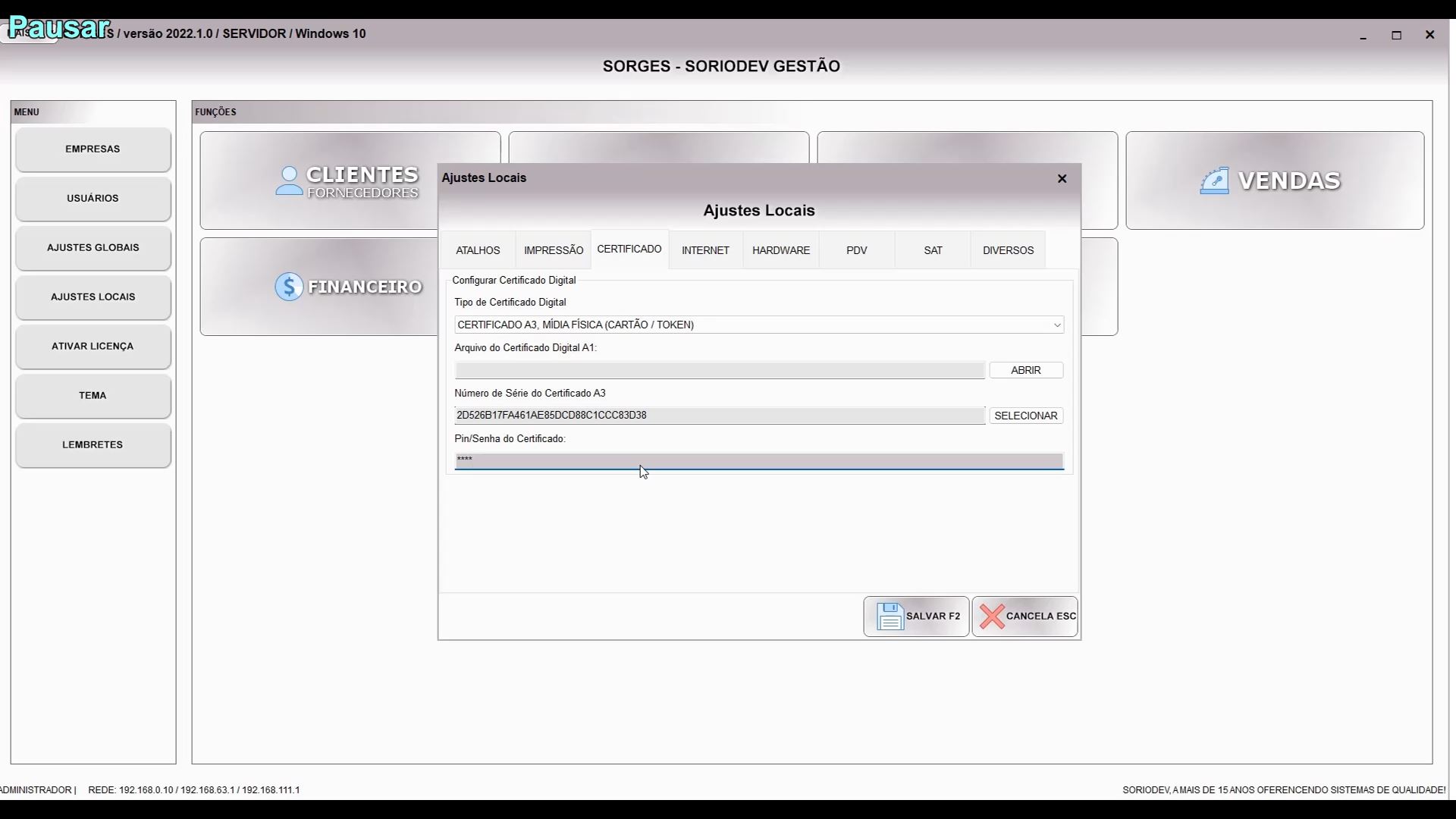Expand the Tipo de Certificado Digital dropdown
This screenshot has width=1456, height=819.
coord(1056,325)
